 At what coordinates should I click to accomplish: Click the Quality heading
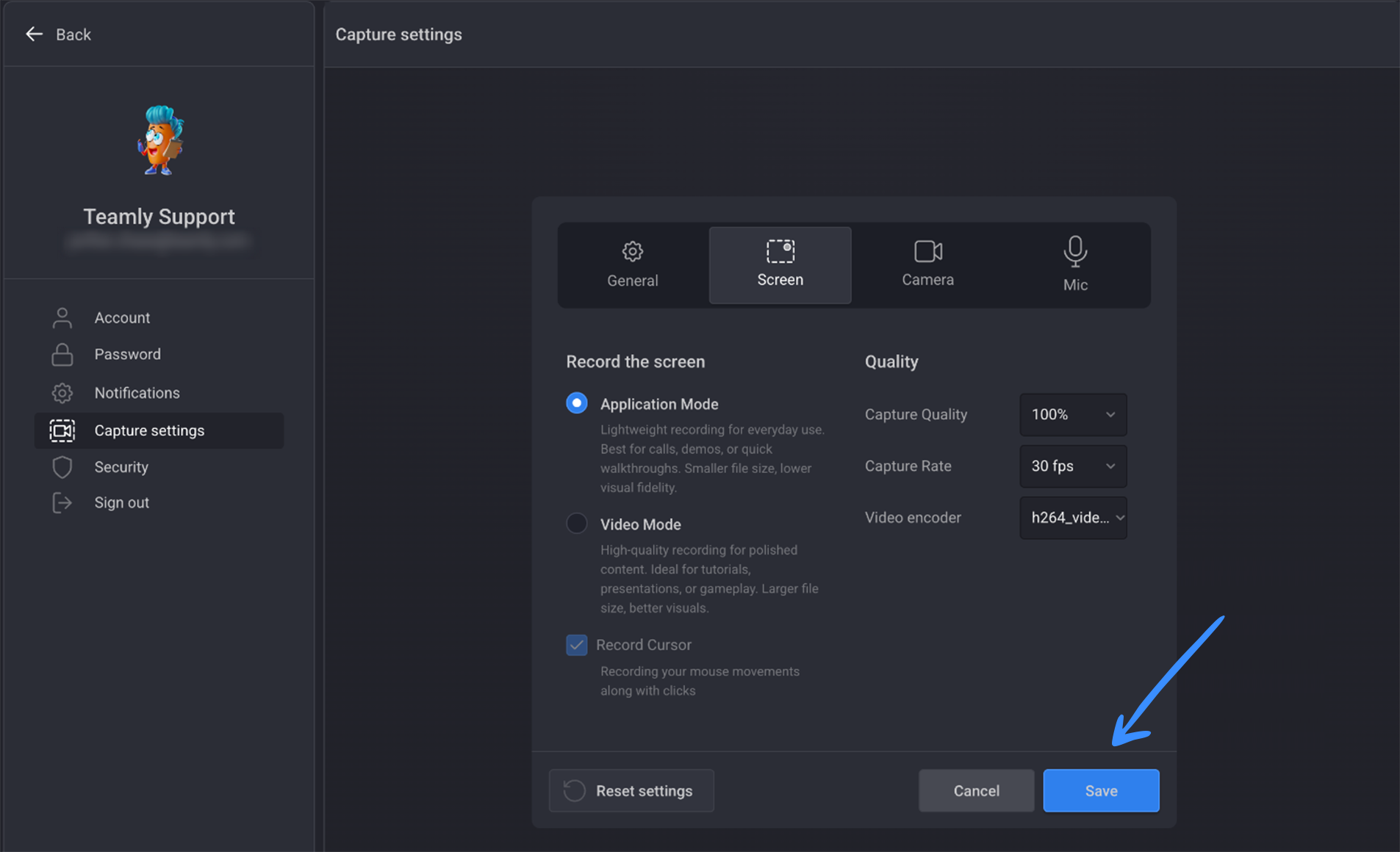click(891, 361)
